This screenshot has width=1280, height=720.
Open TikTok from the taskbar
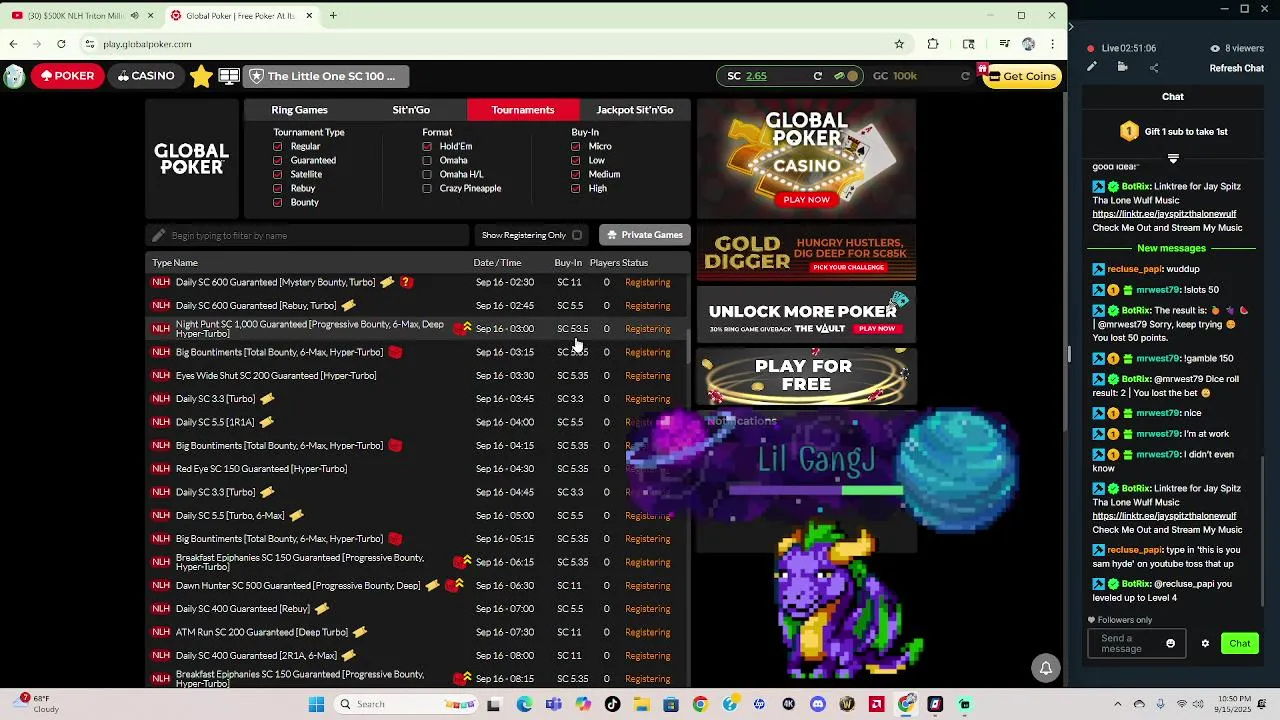click(612, 704)
